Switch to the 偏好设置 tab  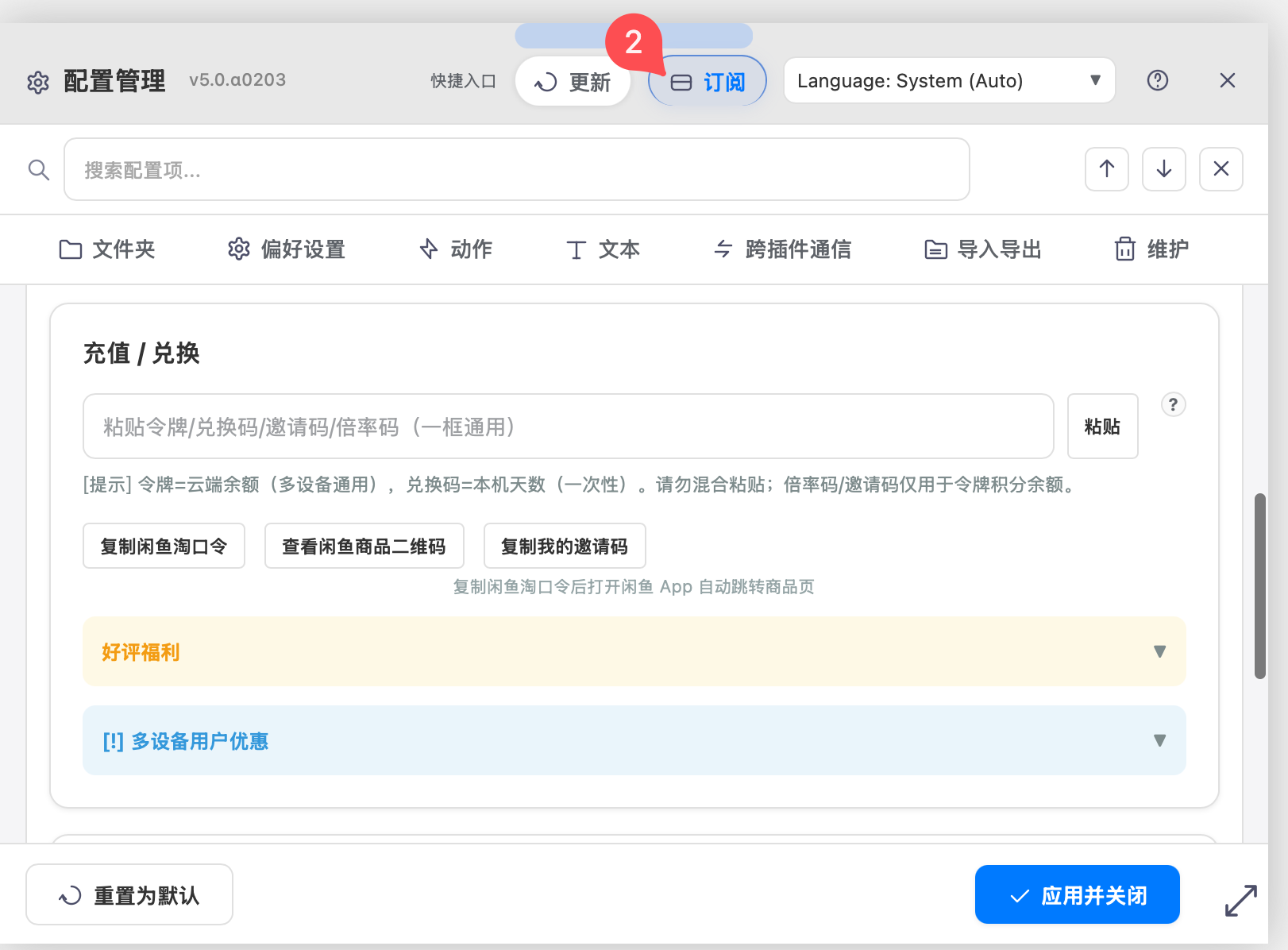pyautogui.click(x=287, y=249)
